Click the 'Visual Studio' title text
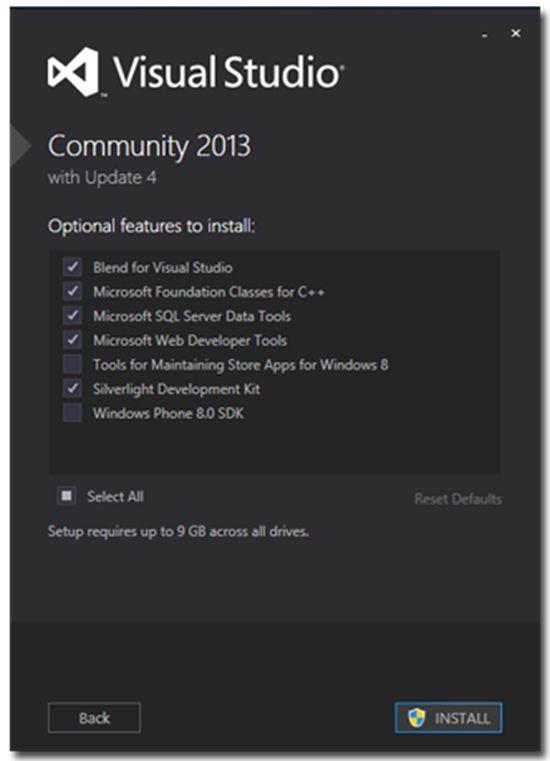 click(228, 72)
